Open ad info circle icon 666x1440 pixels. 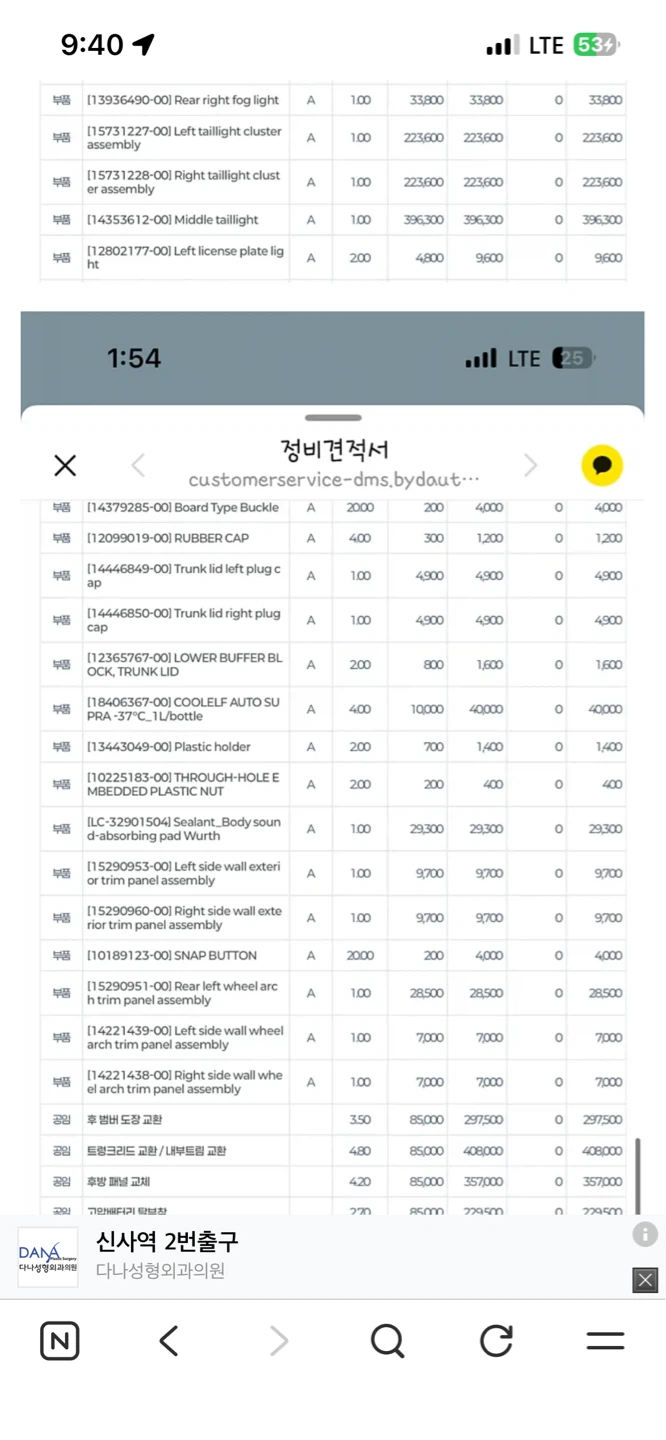645,1234
